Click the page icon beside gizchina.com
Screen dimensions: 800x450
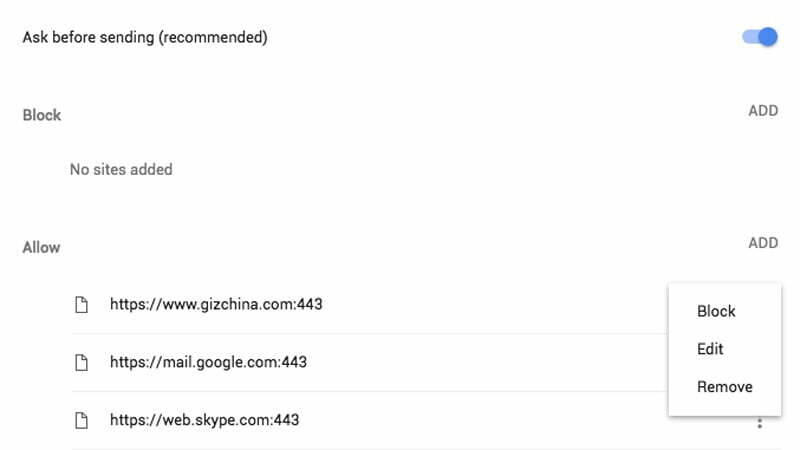point(81,305)
